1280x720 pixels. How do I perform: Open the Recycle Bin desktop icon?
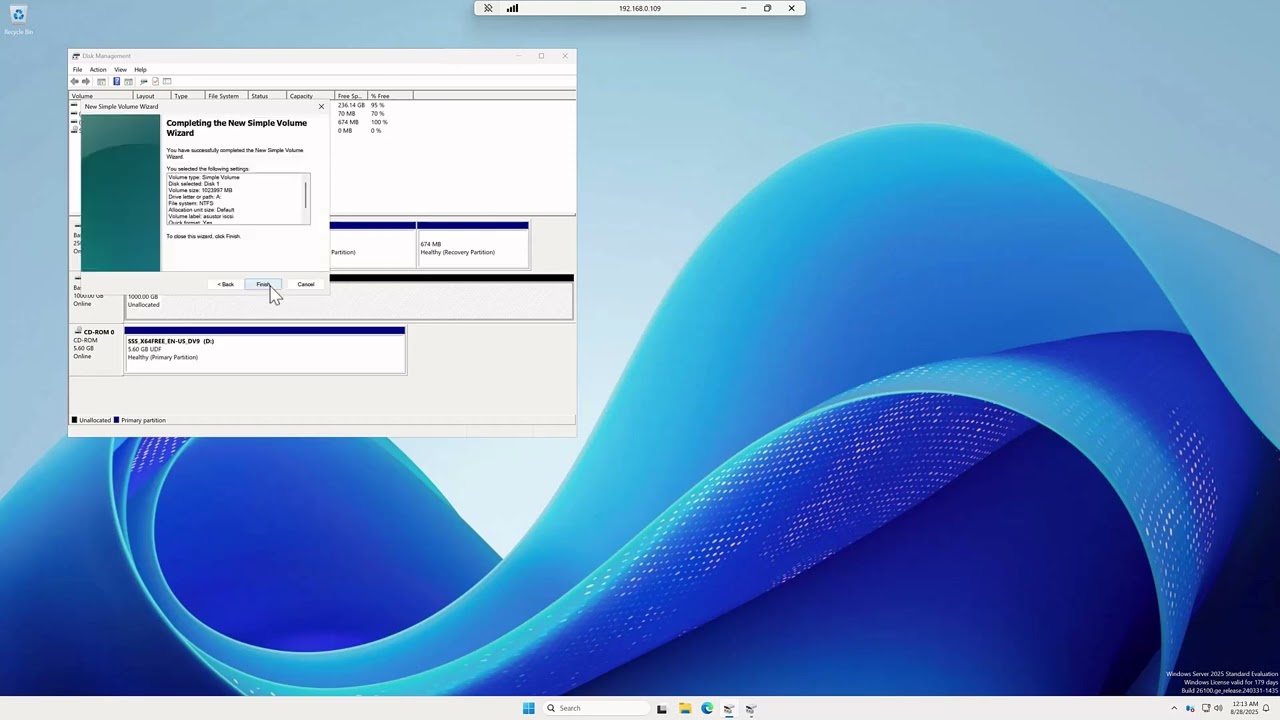18,20
